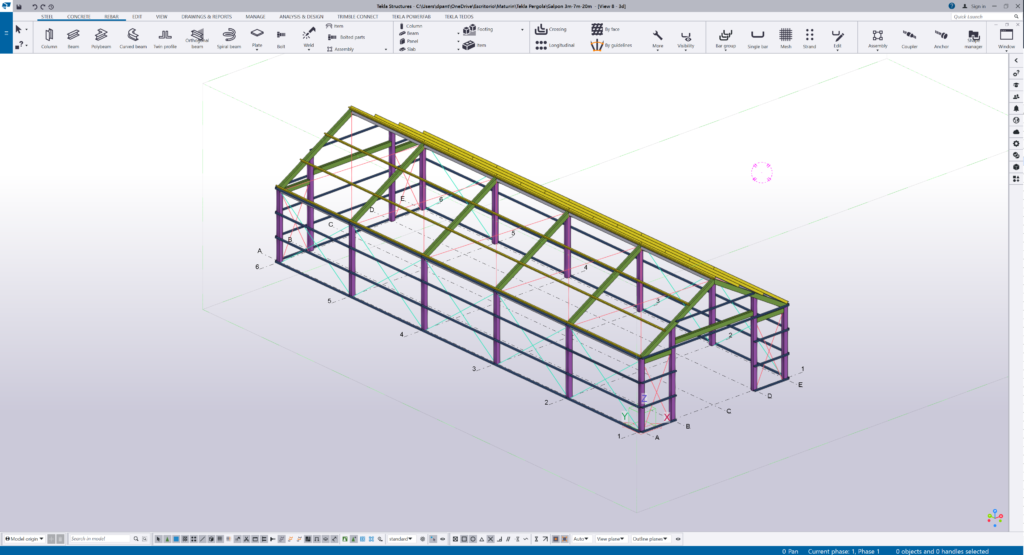Click the Polybeam tool in the ribbon
1024x555 pixels.
(x=101, y=37)
